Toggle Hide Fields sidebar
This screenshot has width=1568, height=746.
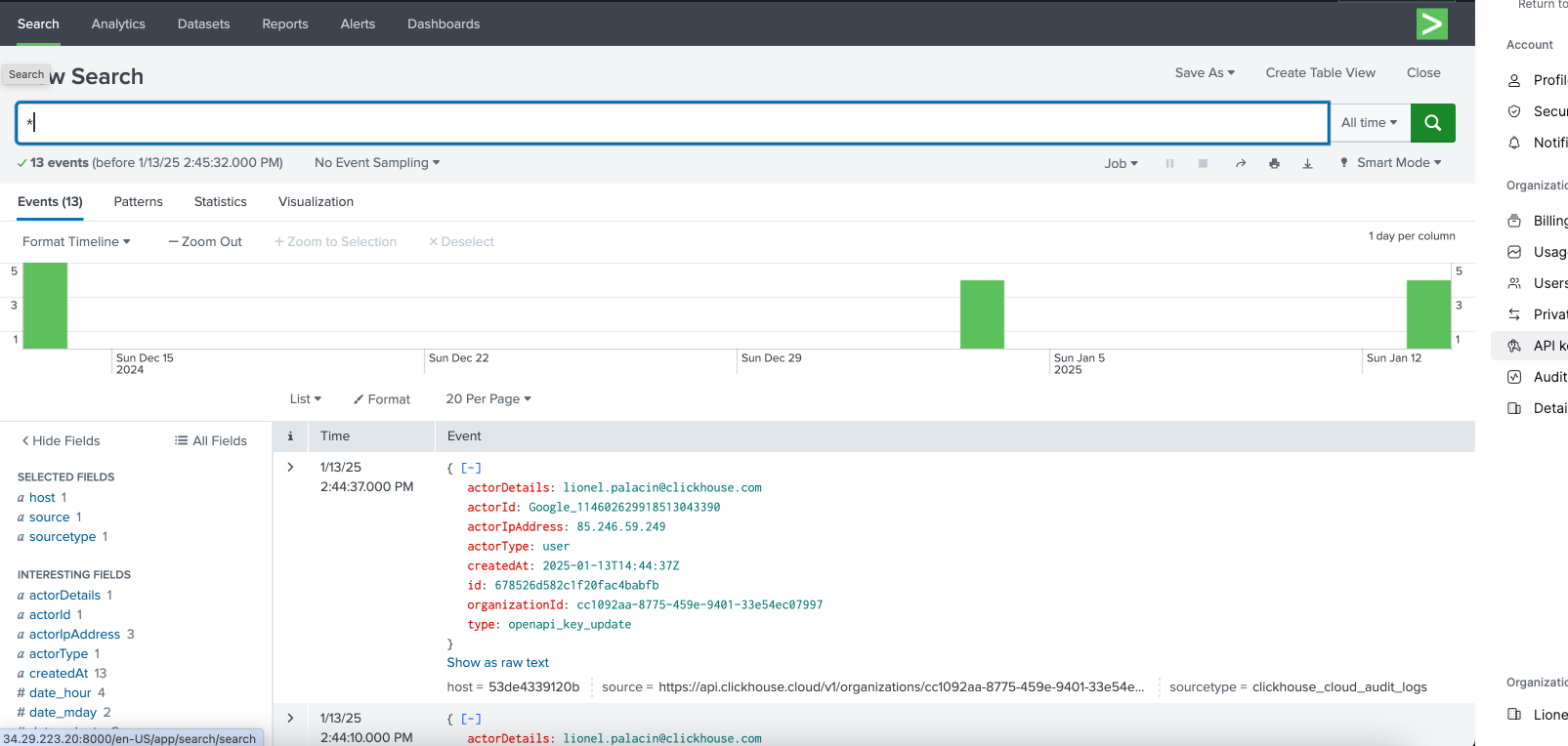pos(61,441)
